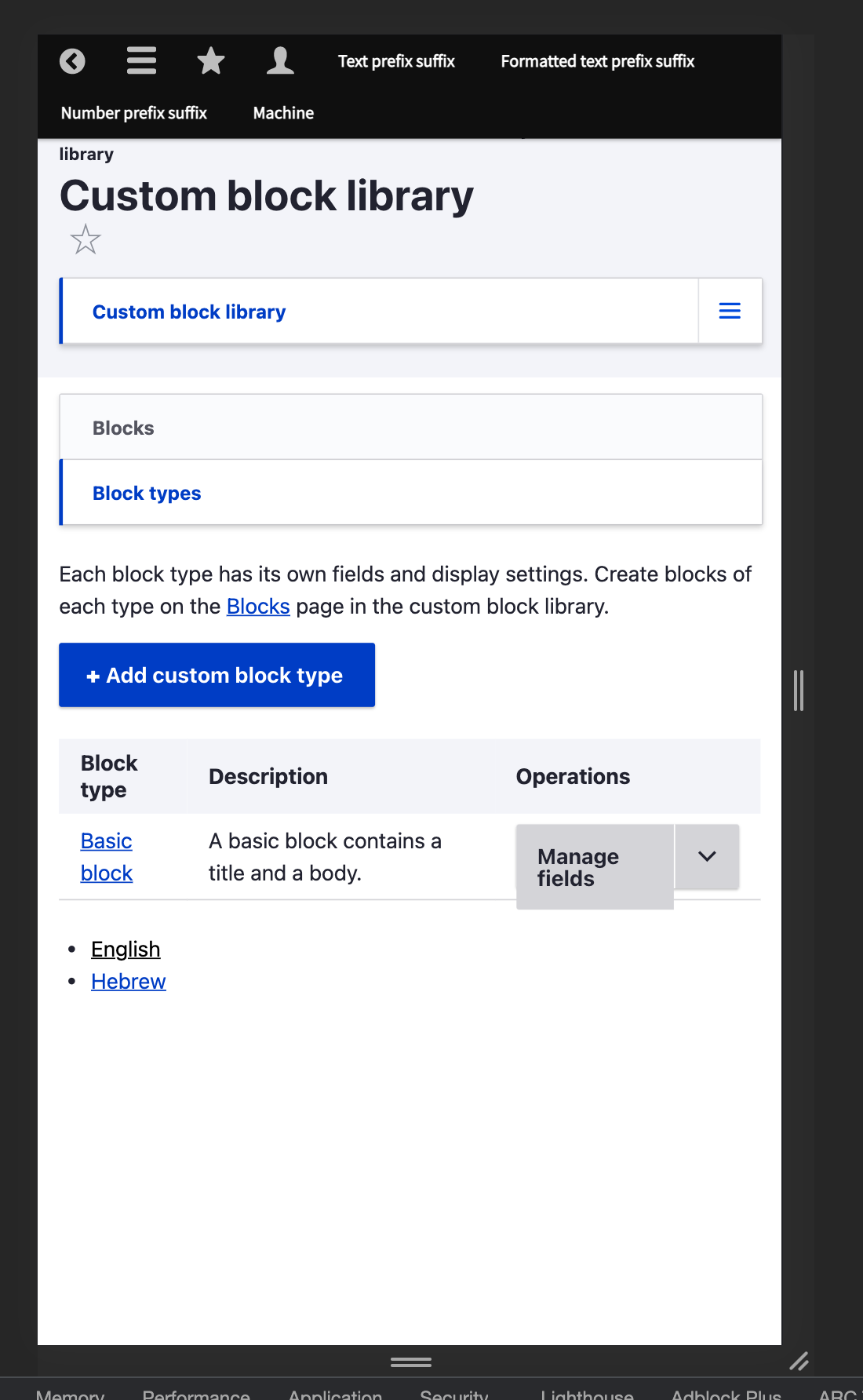This screenshot has width=863, height=1400.
Task: Open Formatted text prefix suffix toolbar item
Action: tap(598, 61)
